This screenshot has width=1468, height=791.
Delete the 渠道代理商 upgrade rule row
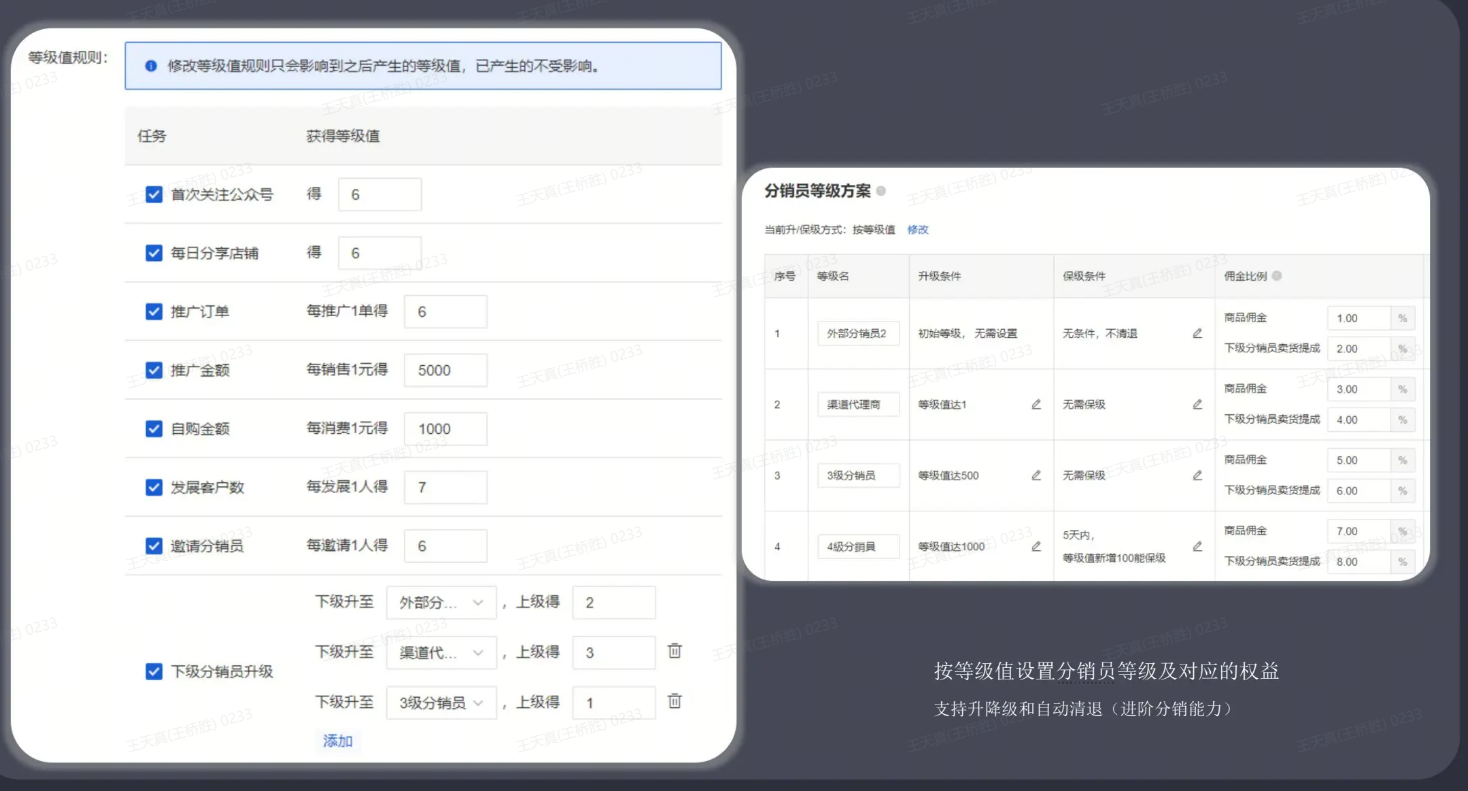point(675,651)
